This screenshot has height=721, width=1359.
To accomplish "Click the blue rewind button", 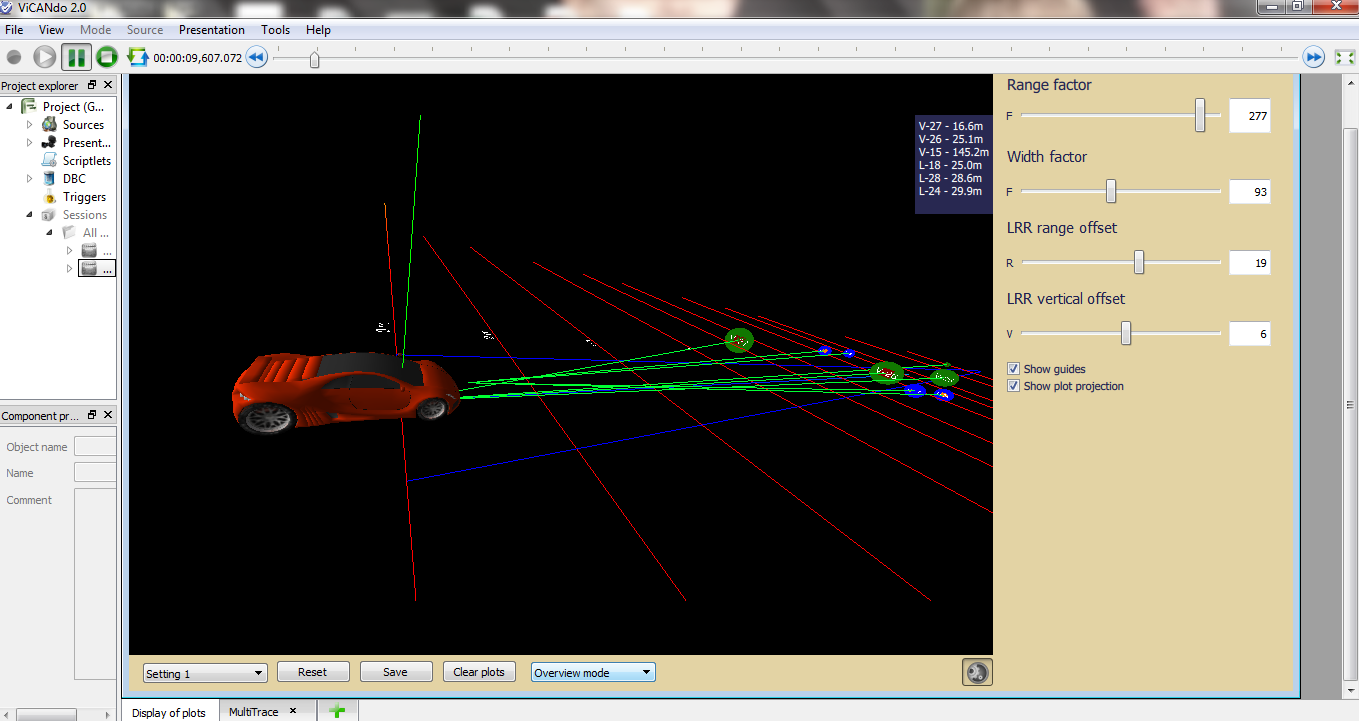I will click(256, 58).
